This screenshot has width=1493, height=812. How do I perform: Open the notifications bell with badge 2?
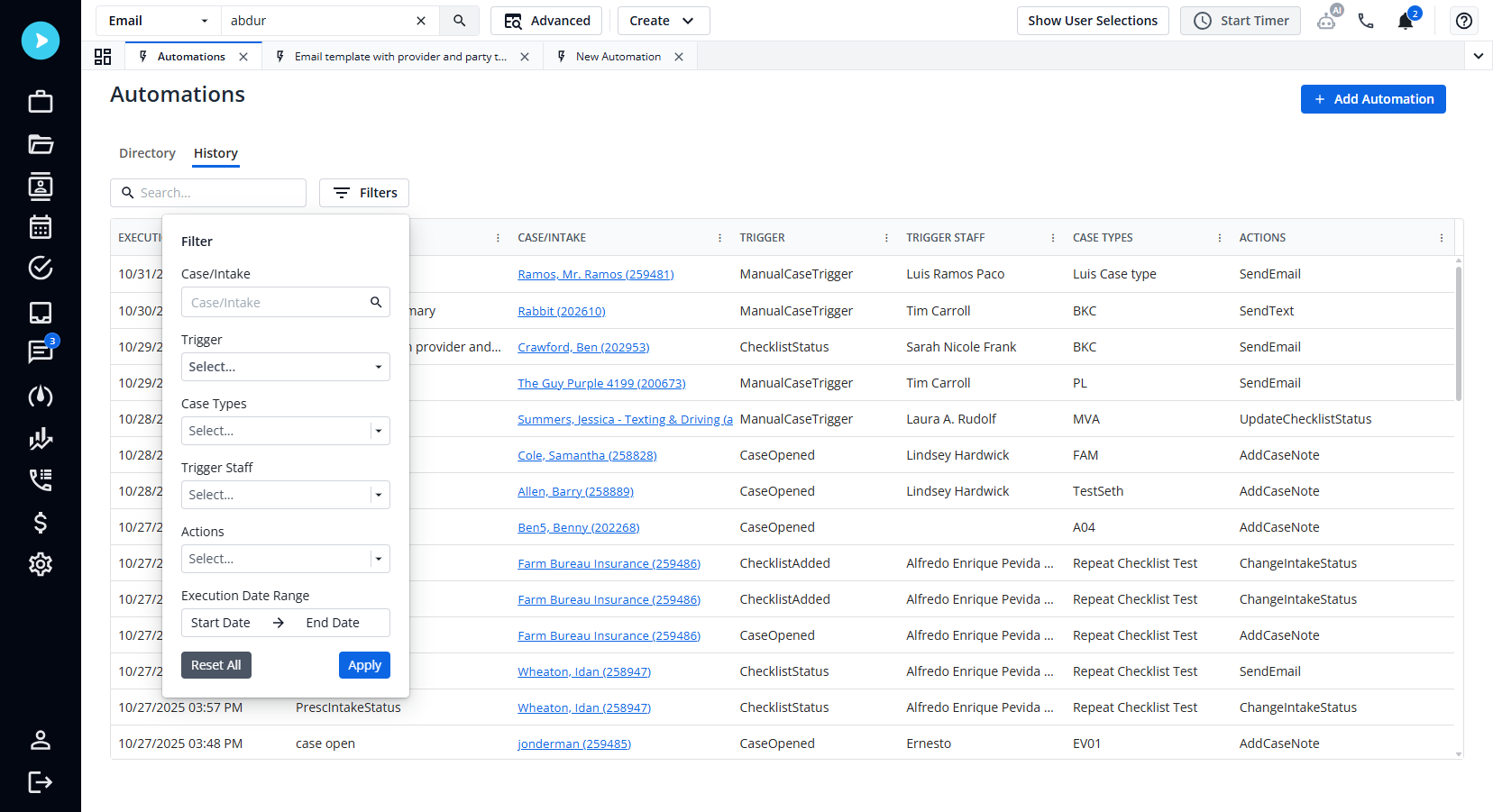[x=1406, y=20]
